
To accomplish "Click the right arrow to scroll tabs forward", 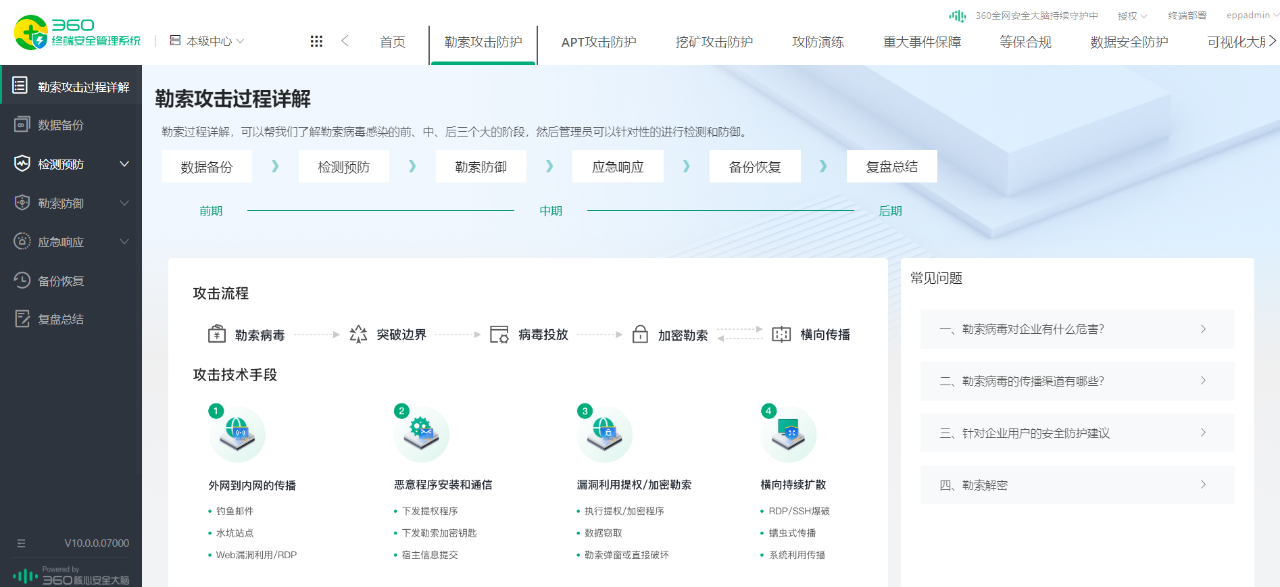I will pyautogui.click(x=1274, y=41).
